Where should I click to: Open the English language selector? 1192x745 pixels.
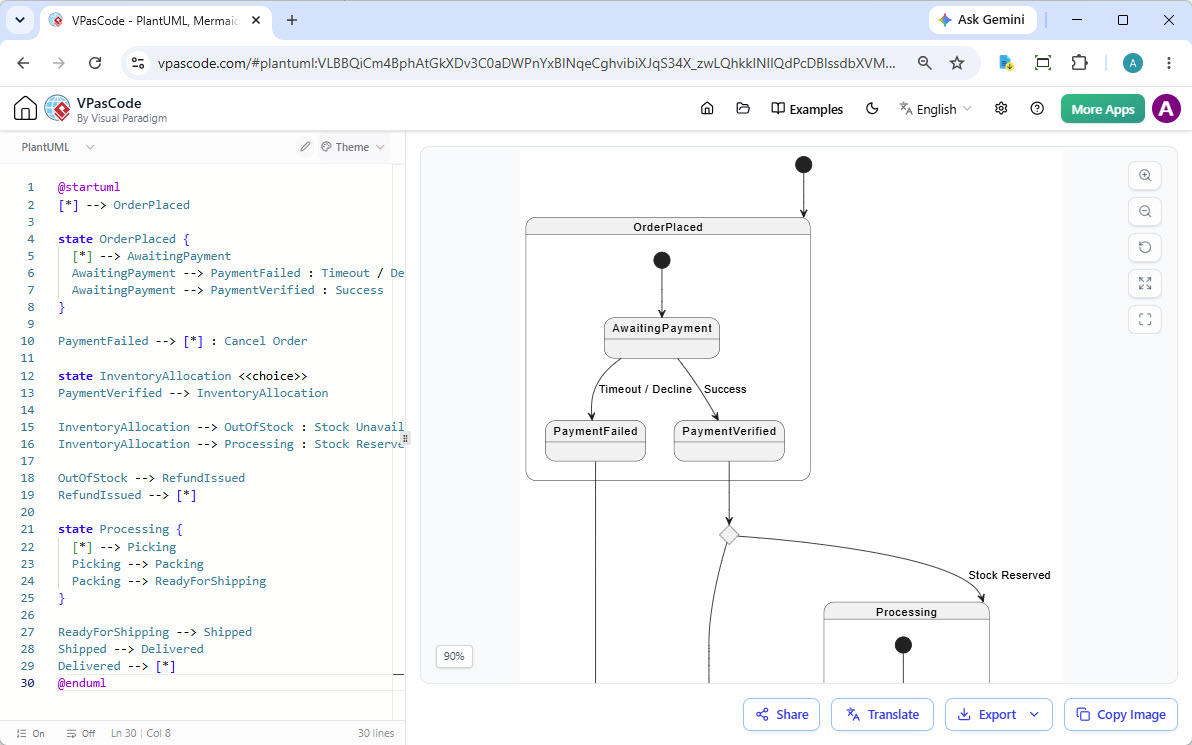936,109
